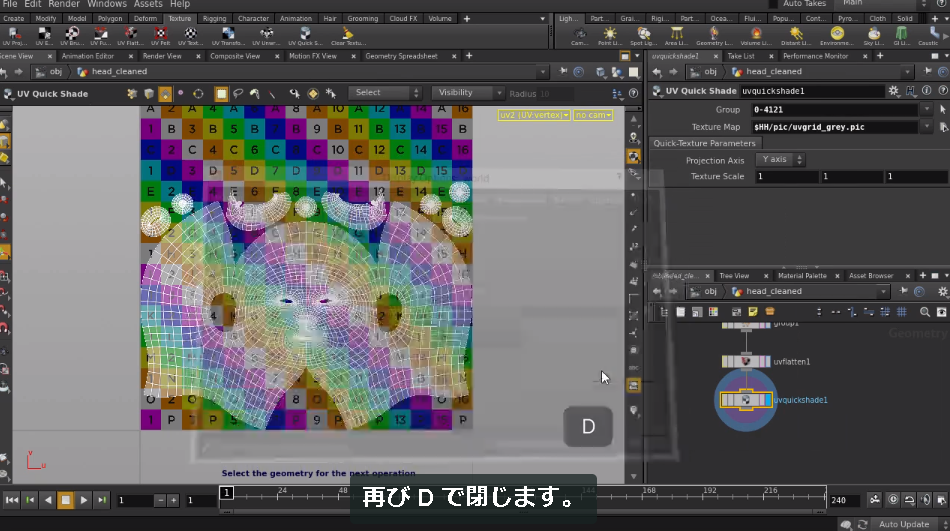
Task: Toggle primitives selection mode button
Action: click(165, 93)
